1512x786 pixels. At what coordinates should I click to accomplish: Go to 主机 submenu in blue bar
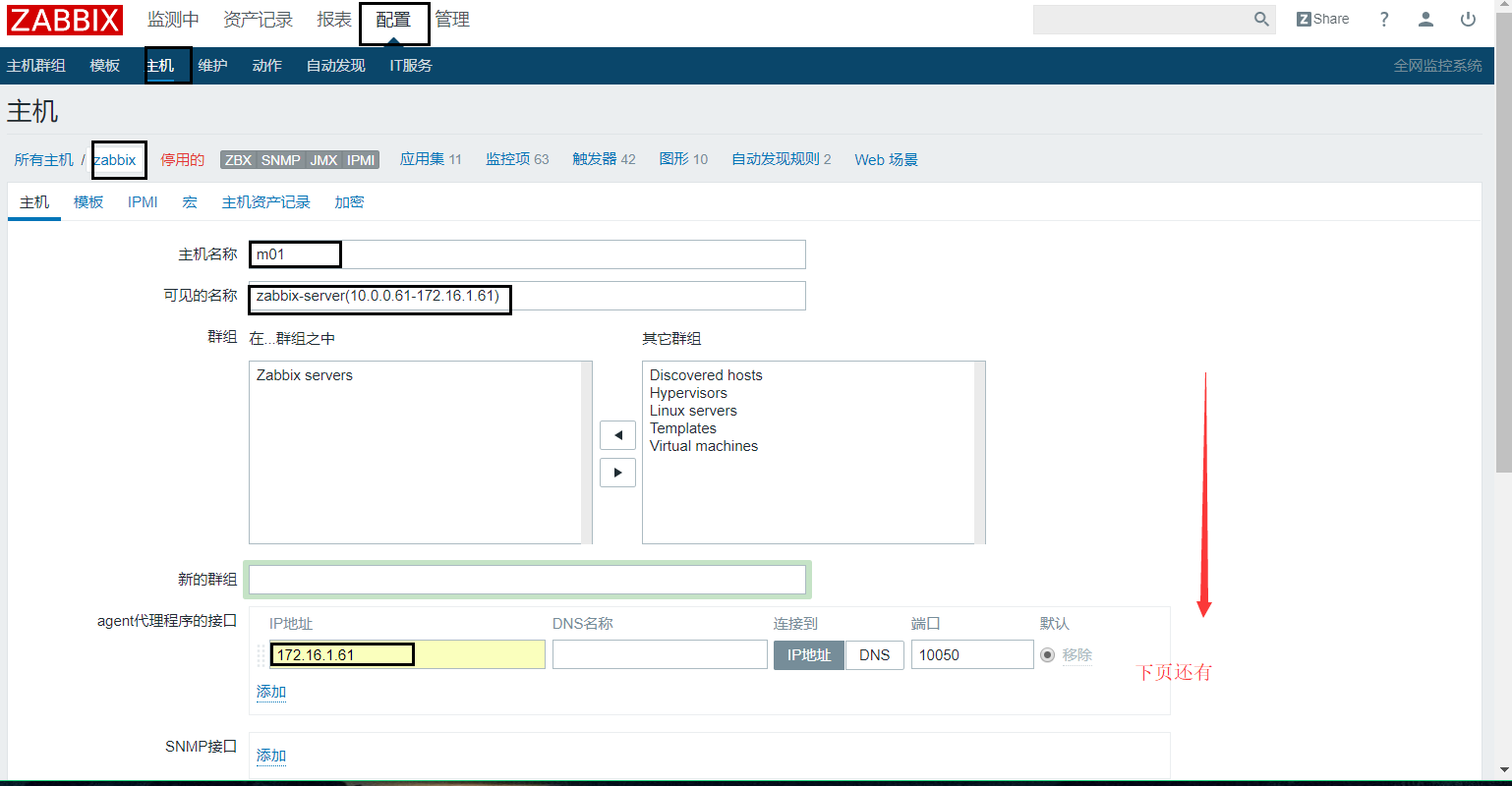click(160, 66)
